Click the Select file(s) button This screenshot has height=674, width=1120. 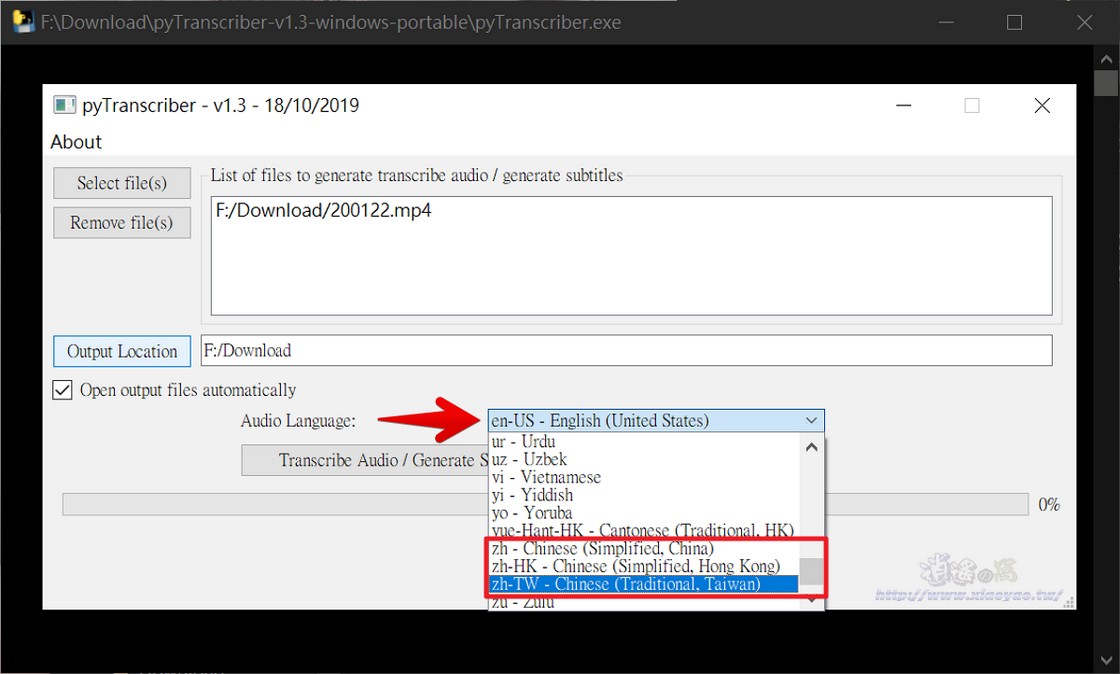point(122,183)
